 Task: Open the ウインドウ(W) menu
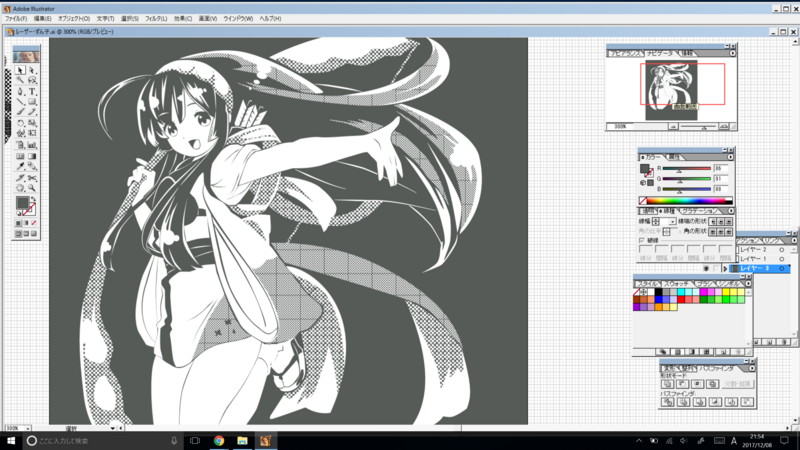238,18
